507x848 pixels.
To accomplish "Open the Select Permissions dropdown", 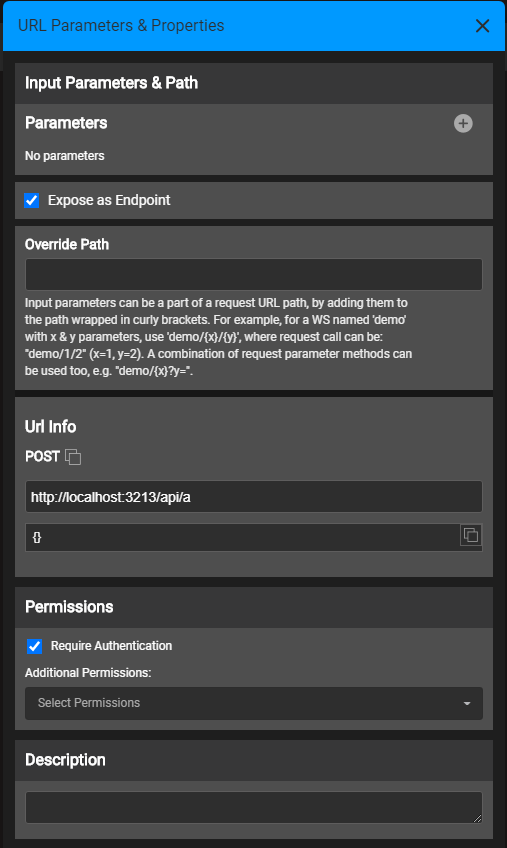I will pyautogui.click(x=254, y=703).
